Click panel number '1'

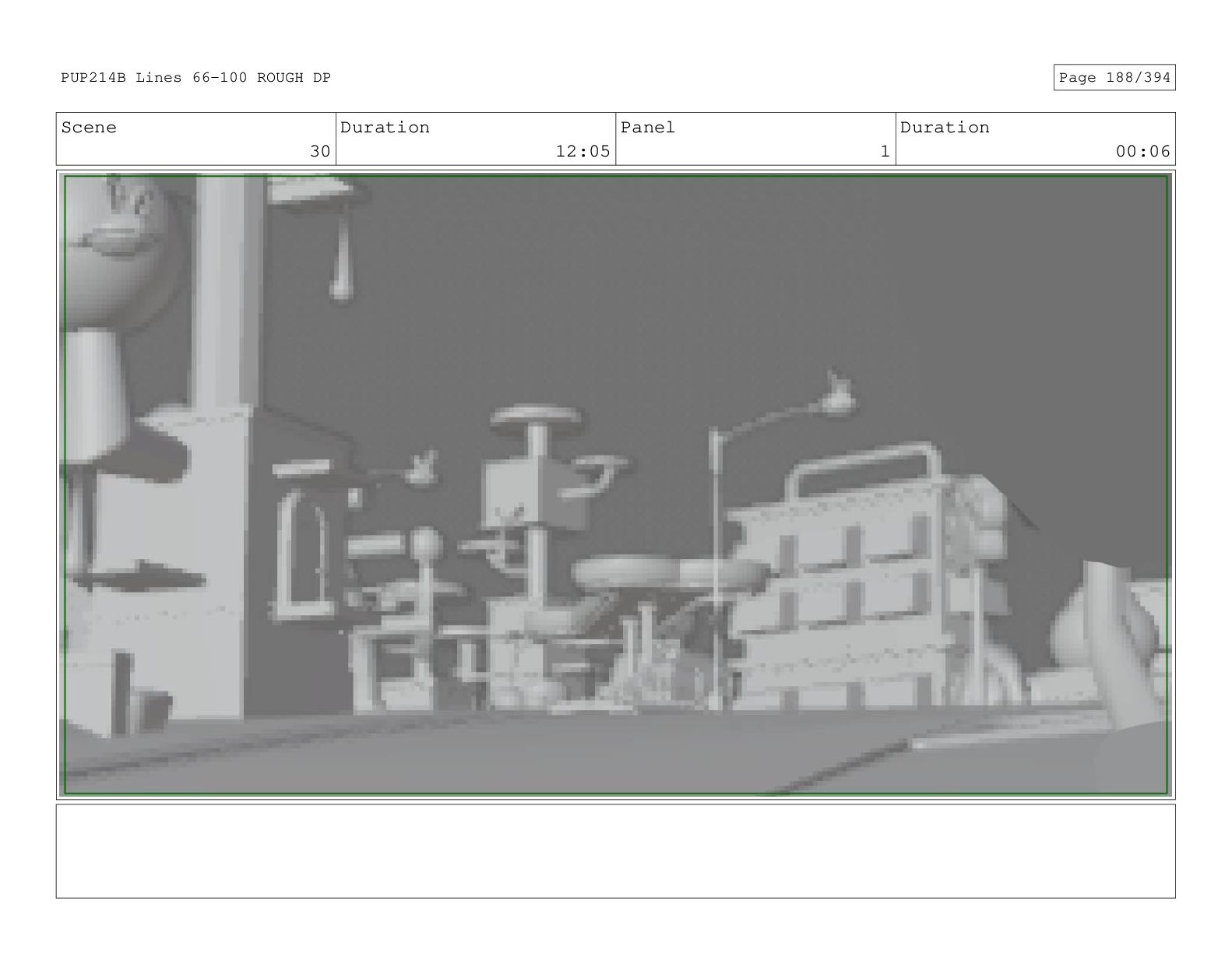pos(885,152)
